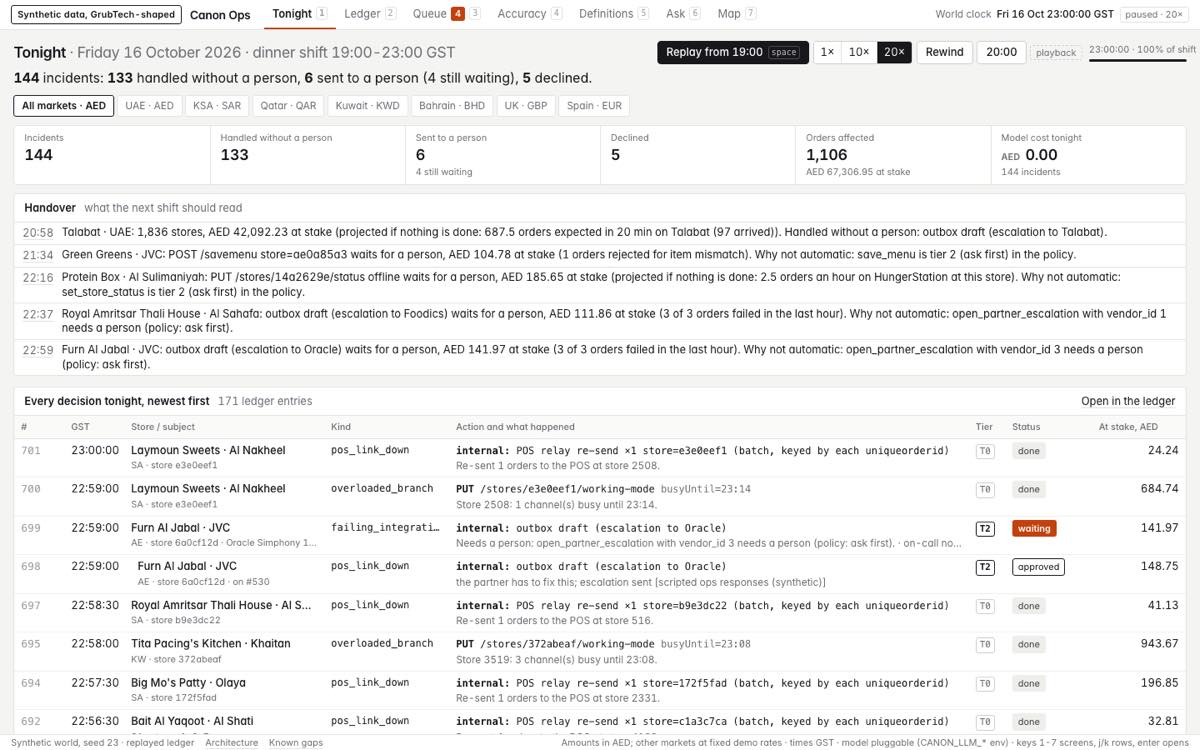This screenshot has height=750, width=1200.
Task: Click the Declined 5 summary card
Action: 699,154
